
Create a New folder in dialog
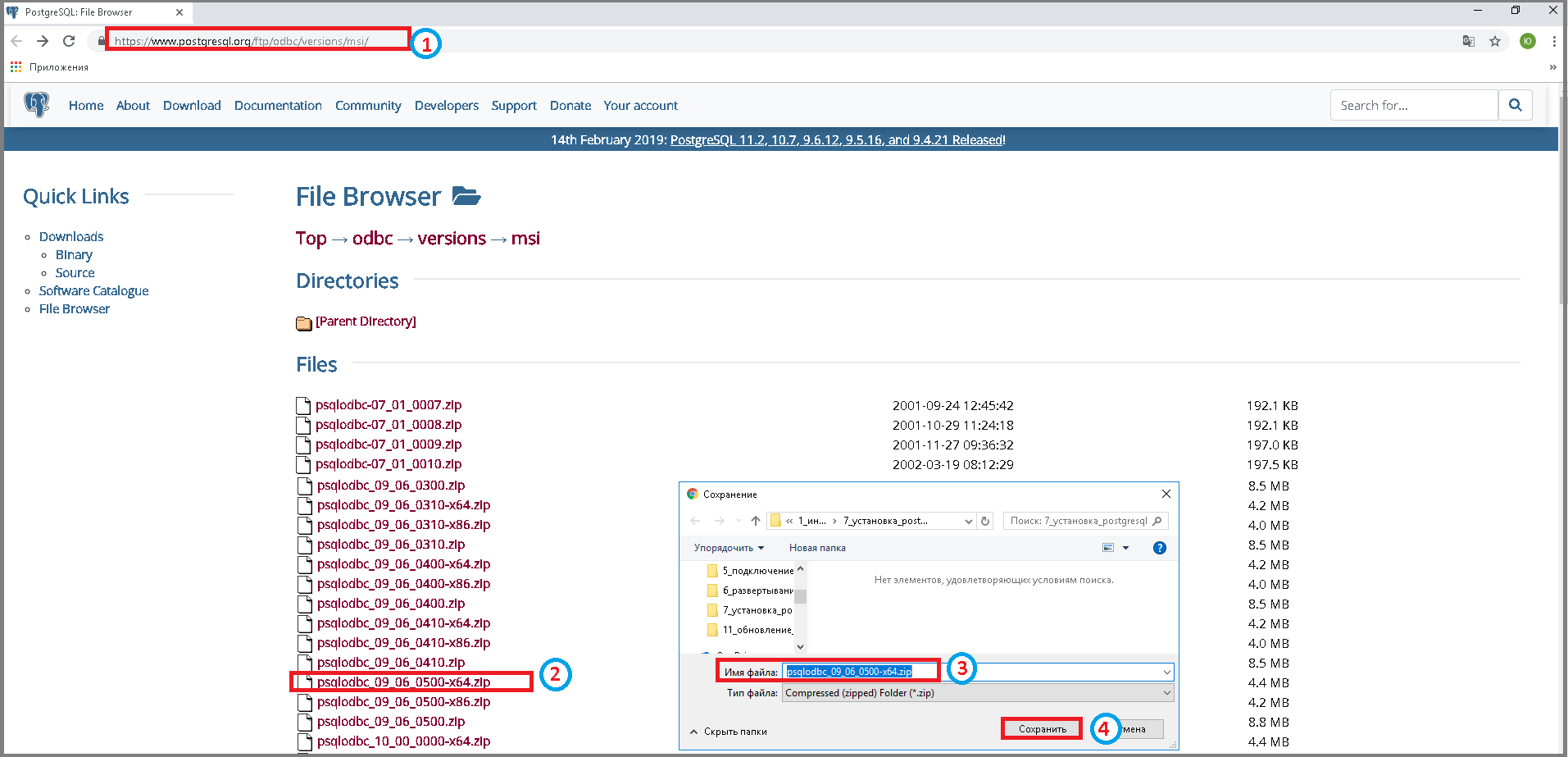click(817, 548)
